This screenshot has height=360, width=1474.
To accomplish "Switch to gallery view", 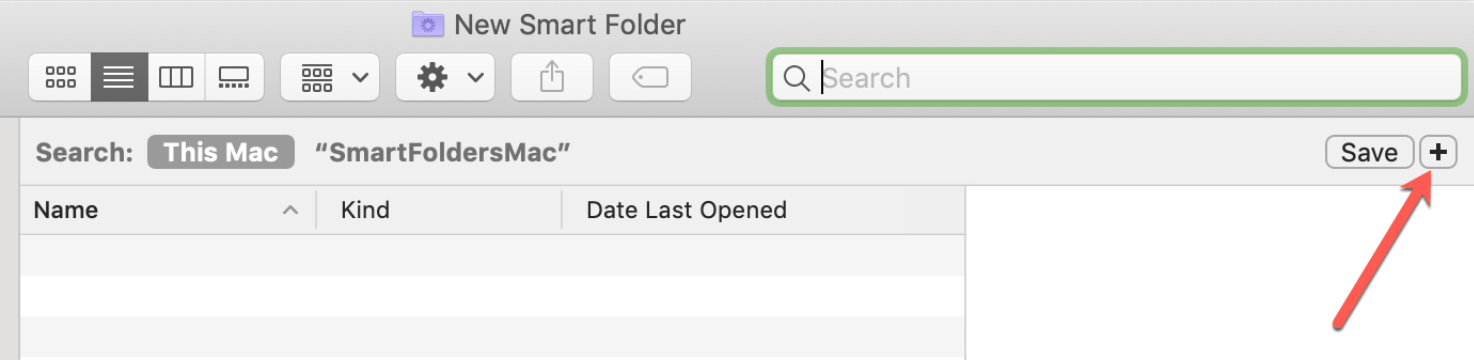I will click(234, 78).
